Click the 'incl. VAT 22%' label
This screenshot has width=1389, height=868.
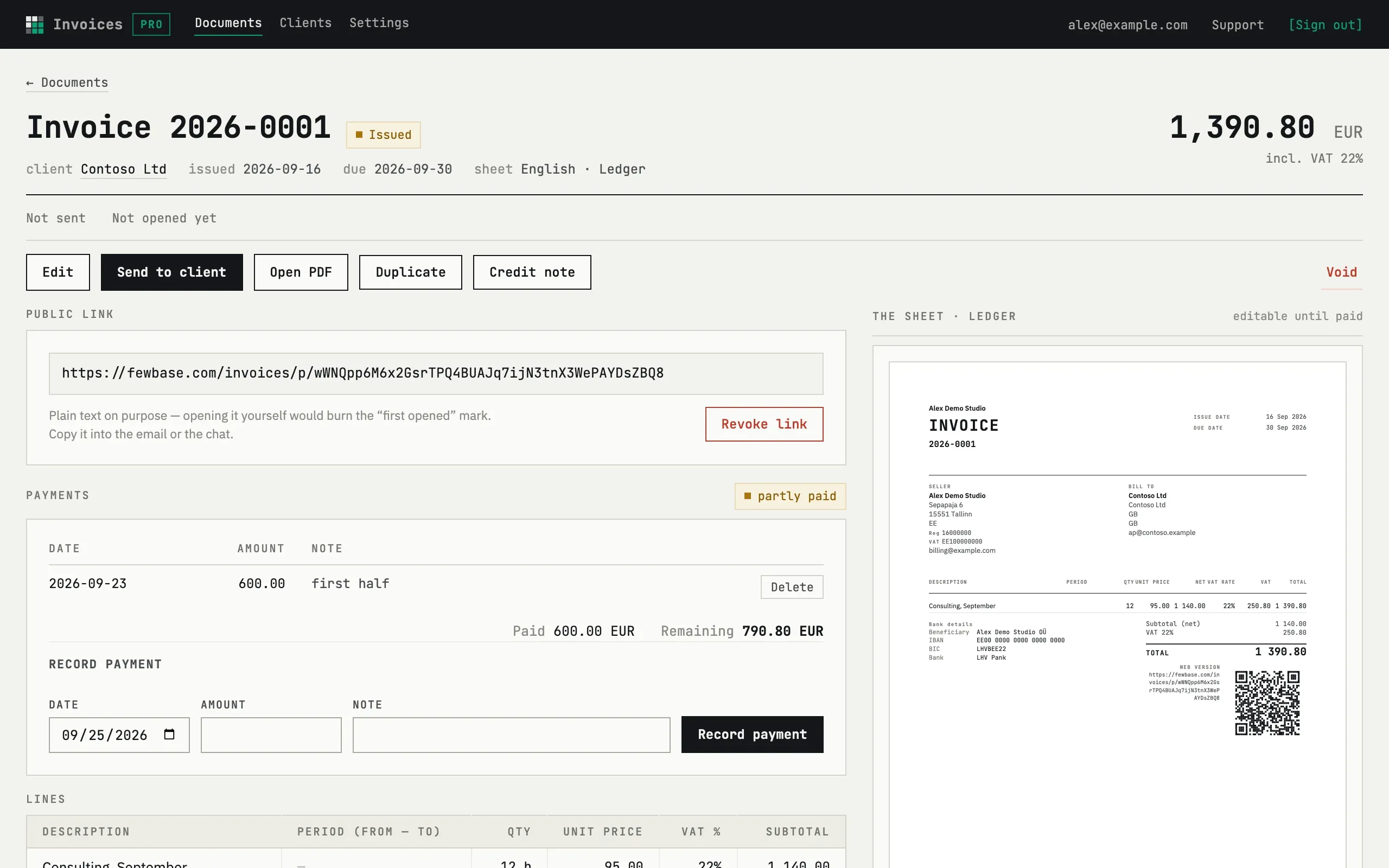pos(1314,158)
